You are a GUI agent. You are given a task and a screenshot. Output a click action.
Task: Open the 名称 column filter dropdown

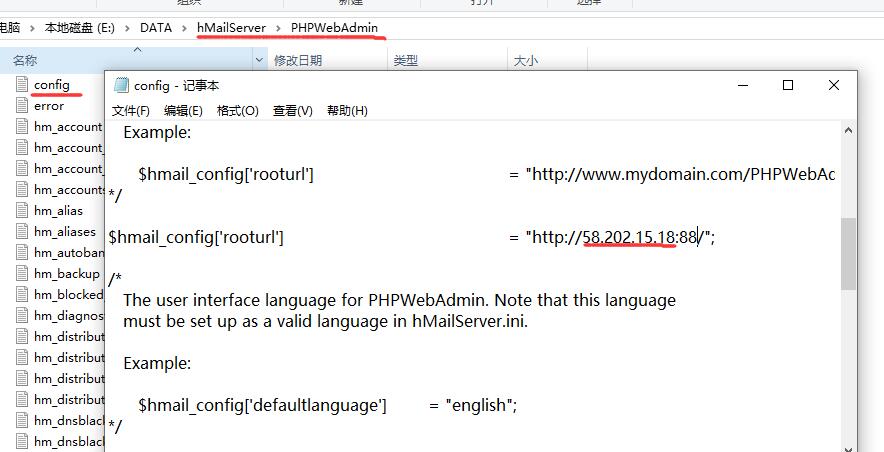[x=259, y=60]
